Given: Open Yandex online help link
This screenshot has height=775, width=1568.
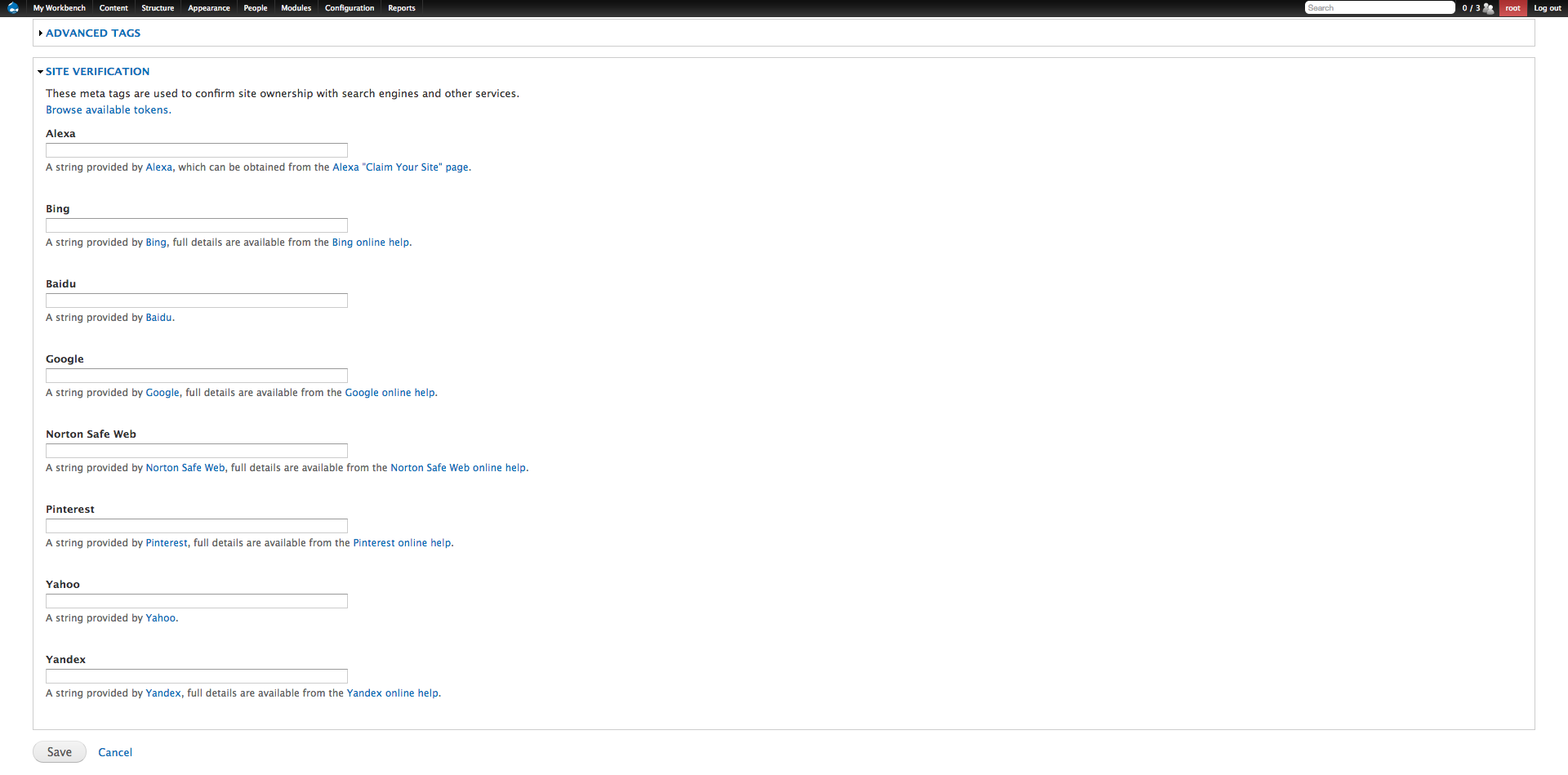Looking at the screenshot, I should click(393, 693).
